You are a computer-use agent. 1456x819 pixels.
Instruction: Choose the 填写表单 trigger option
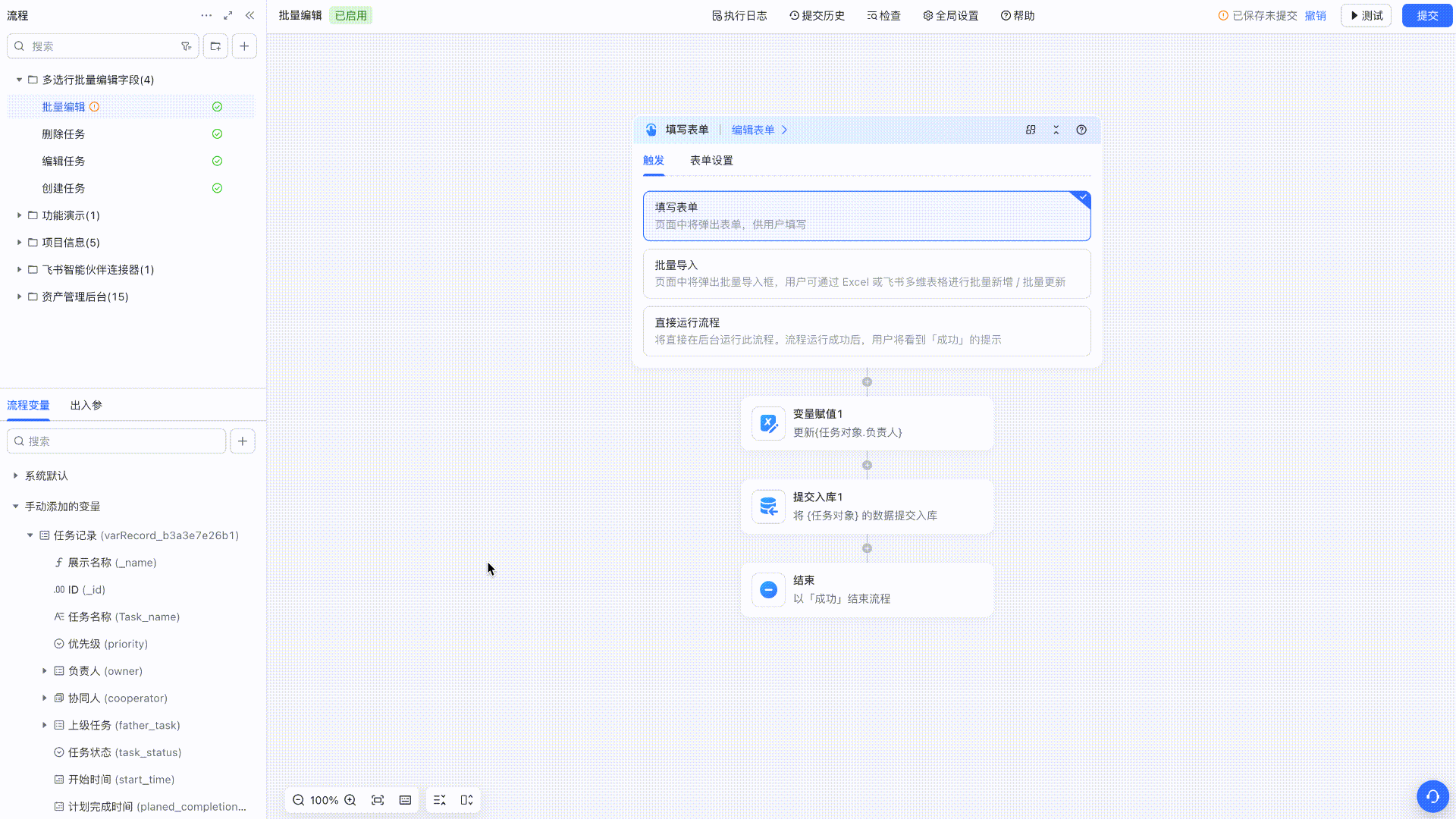867,216
